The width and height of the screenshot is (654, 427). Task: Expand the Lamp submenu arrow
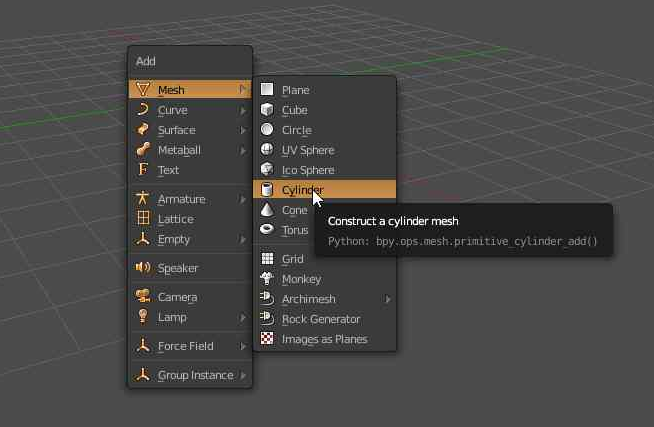(x=243, y=318)
